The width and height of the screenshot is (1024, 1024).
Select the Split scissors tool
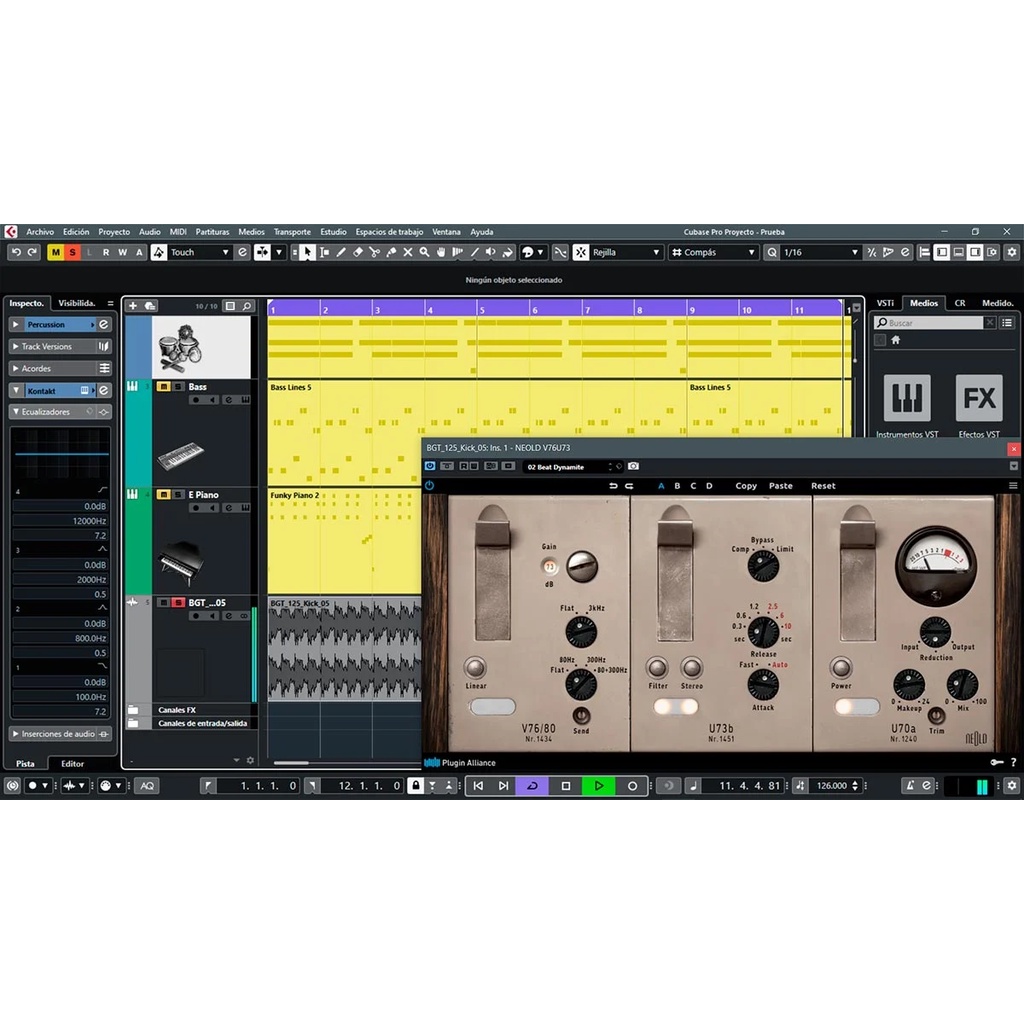pyautogui.click(x=374, y=252)
